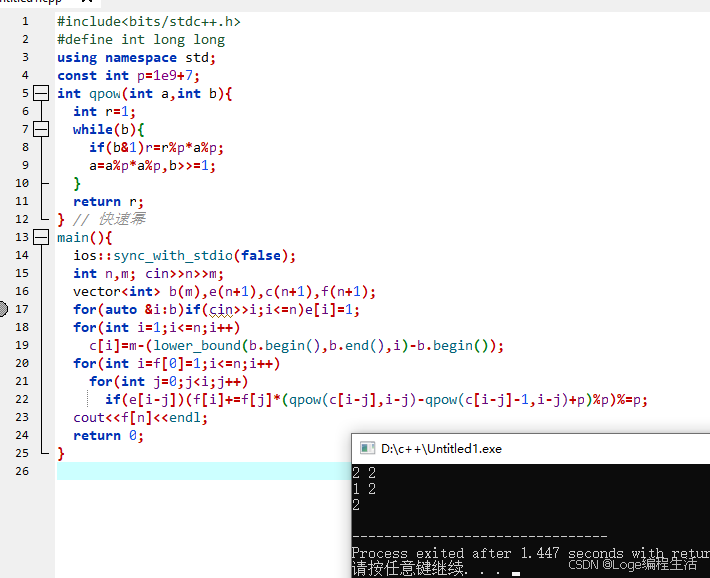This screenshot has height=578, width=710.
Task: Collapse the while(b) loop fold marker
Action: [x=41, y=129]
